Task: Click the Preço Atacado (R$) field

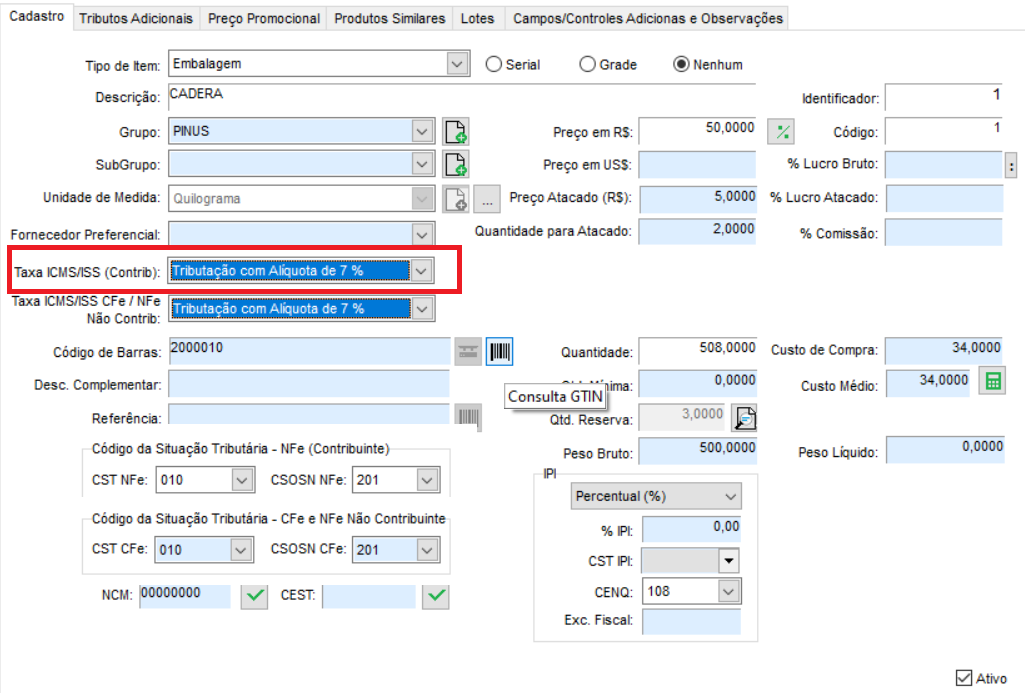Action: pos(697,199)
